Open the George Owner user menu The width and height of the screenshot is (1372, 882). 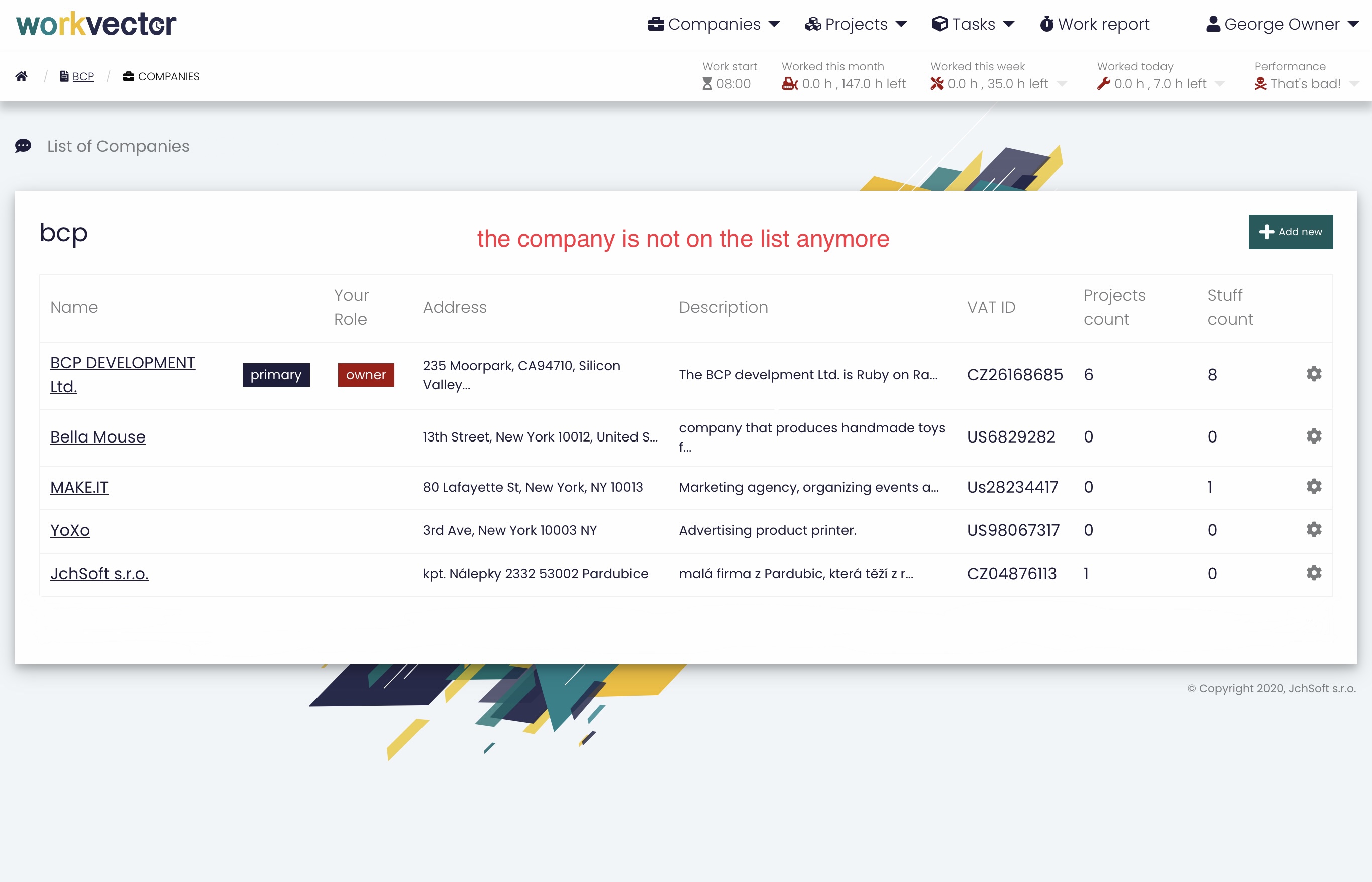click(x=1282, y=24)
